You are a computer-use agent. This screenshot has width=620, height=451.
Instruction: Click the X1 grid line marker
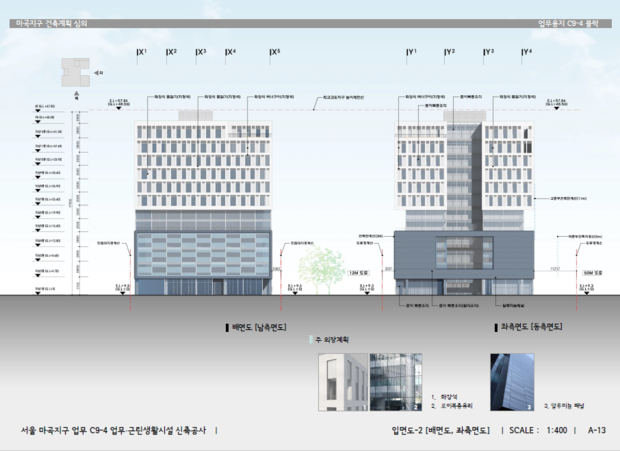click(141, 52)
